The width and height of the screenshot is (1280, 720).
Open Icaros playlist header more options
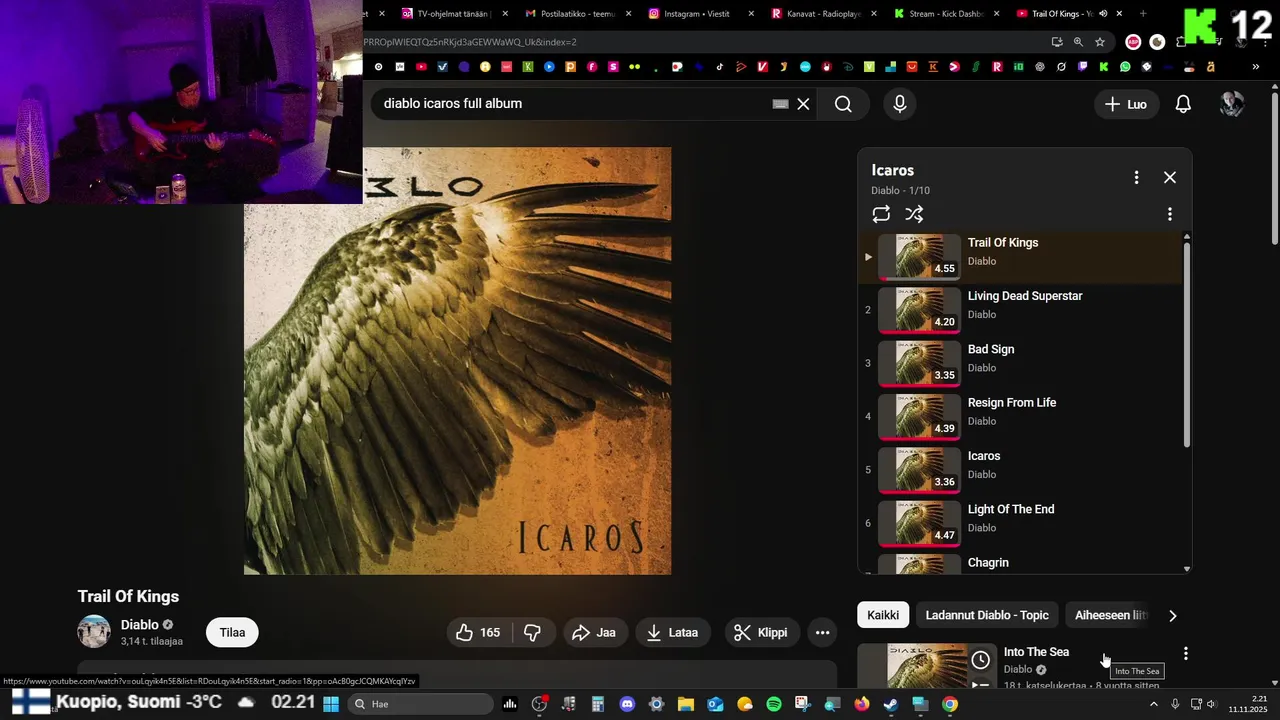tap(1136, 177)
